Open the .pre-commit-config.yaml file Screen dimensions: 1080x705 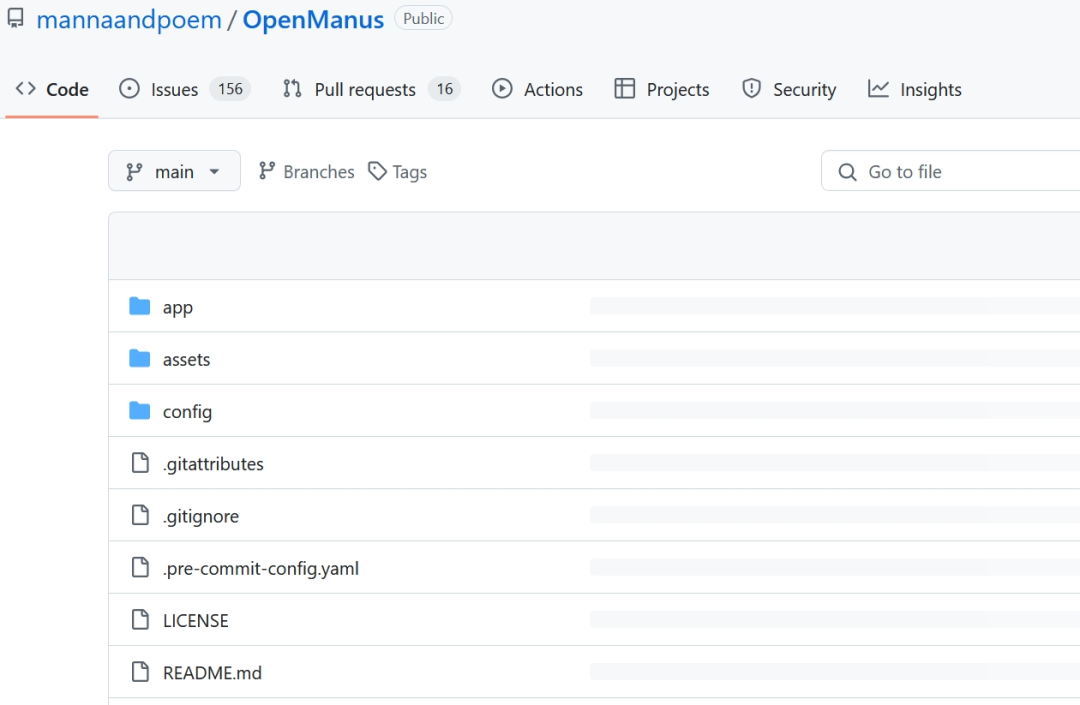(x=261, y=569)
